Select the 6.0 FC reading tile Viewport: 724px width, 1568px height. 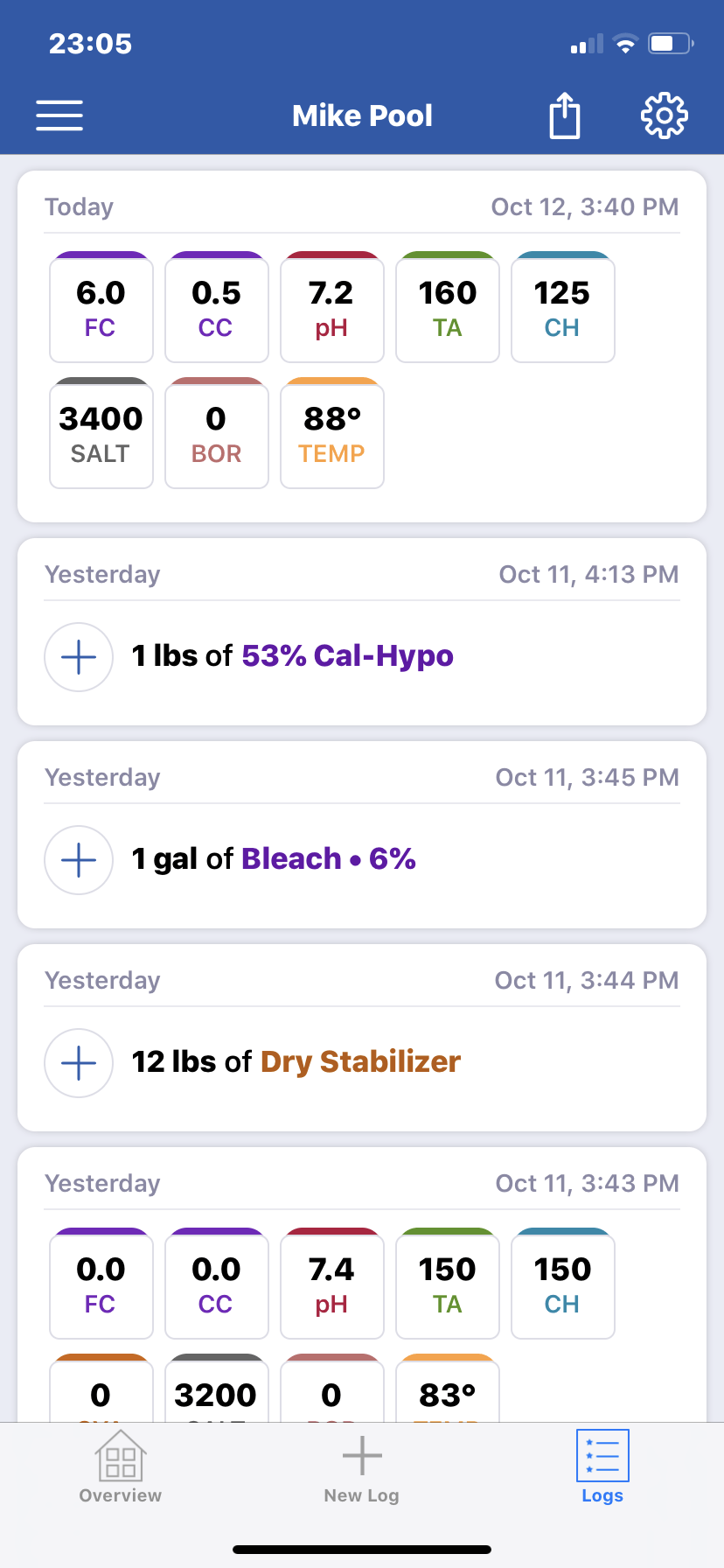pyautogui.click(x=101, y=307)
